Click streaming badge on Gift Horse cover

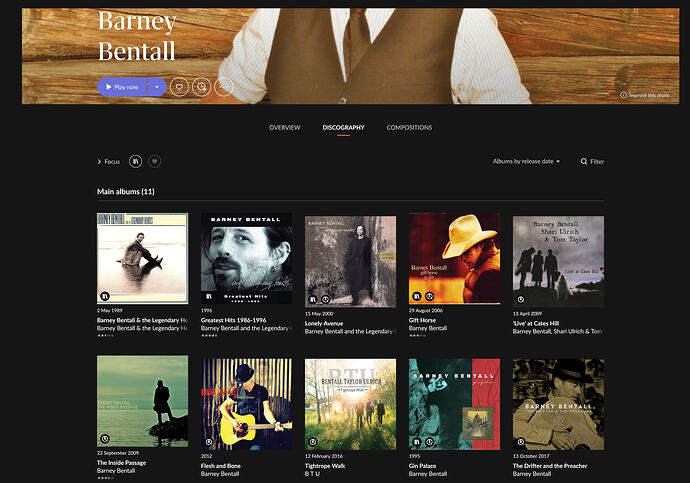pos(429,296)
